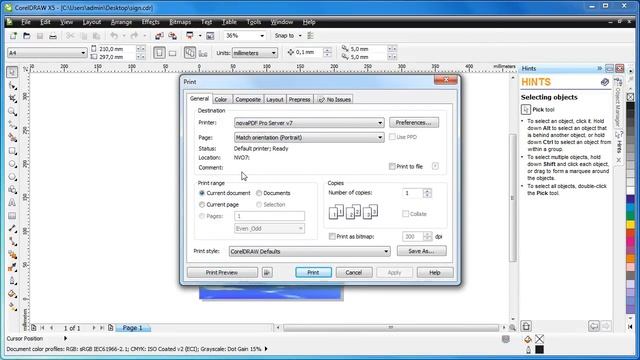
Task: Switch to the Color tab
Action: (x=221, y=100)
